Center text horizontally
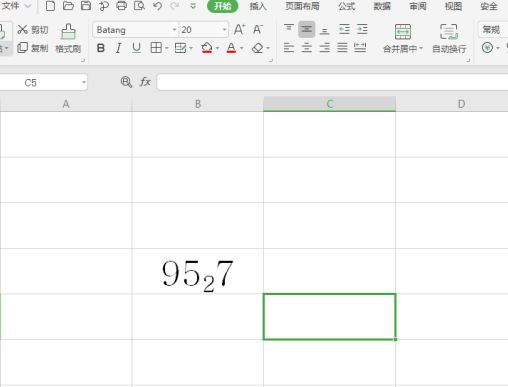Screen dimensions: 508x387 307,48
